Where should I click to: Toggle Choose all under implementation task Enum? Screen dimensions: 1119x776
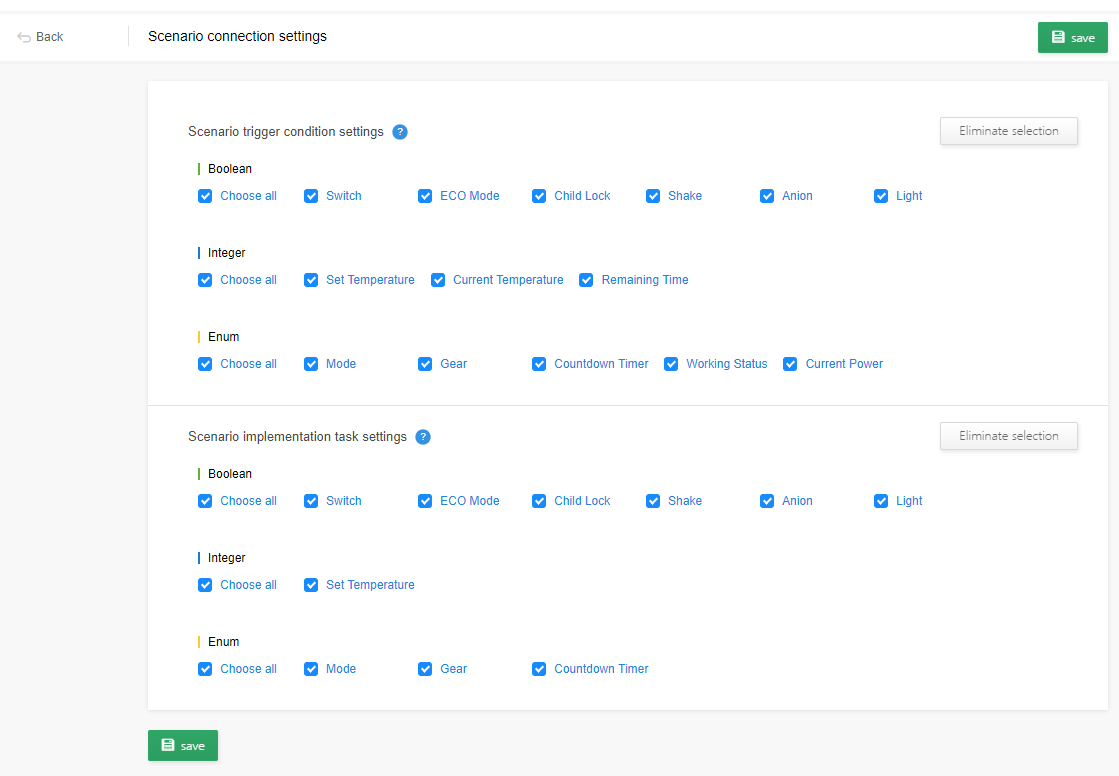205,669
